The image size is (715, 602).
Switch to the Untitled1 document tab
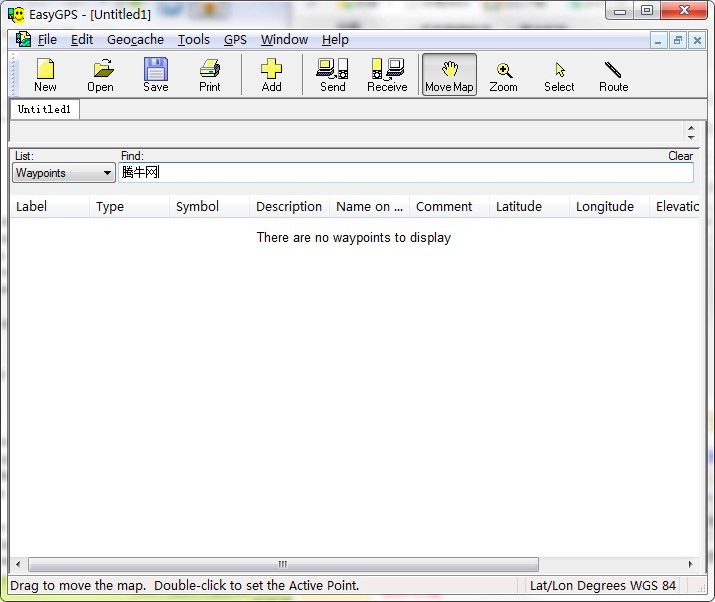pyautogui.click(x=44, y=110)
